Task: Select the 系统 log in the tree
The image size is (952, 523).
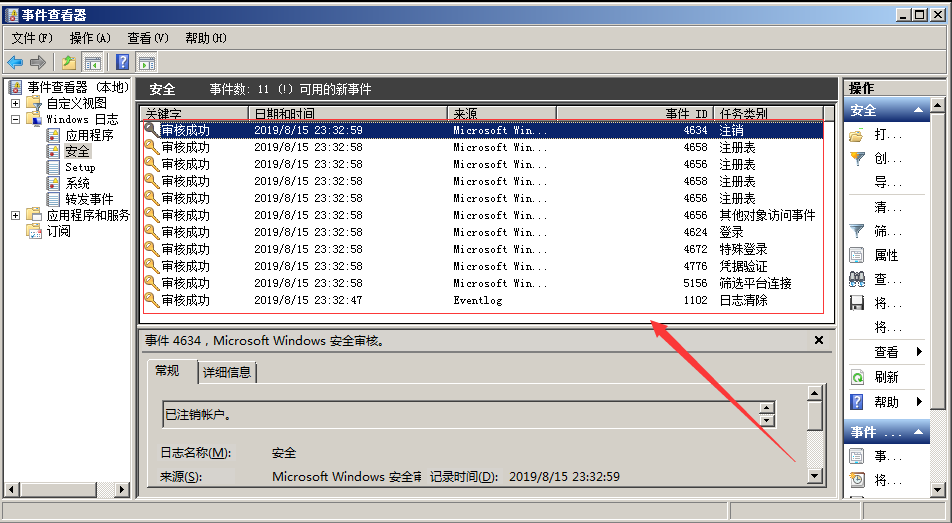Action: coord(78,183)
